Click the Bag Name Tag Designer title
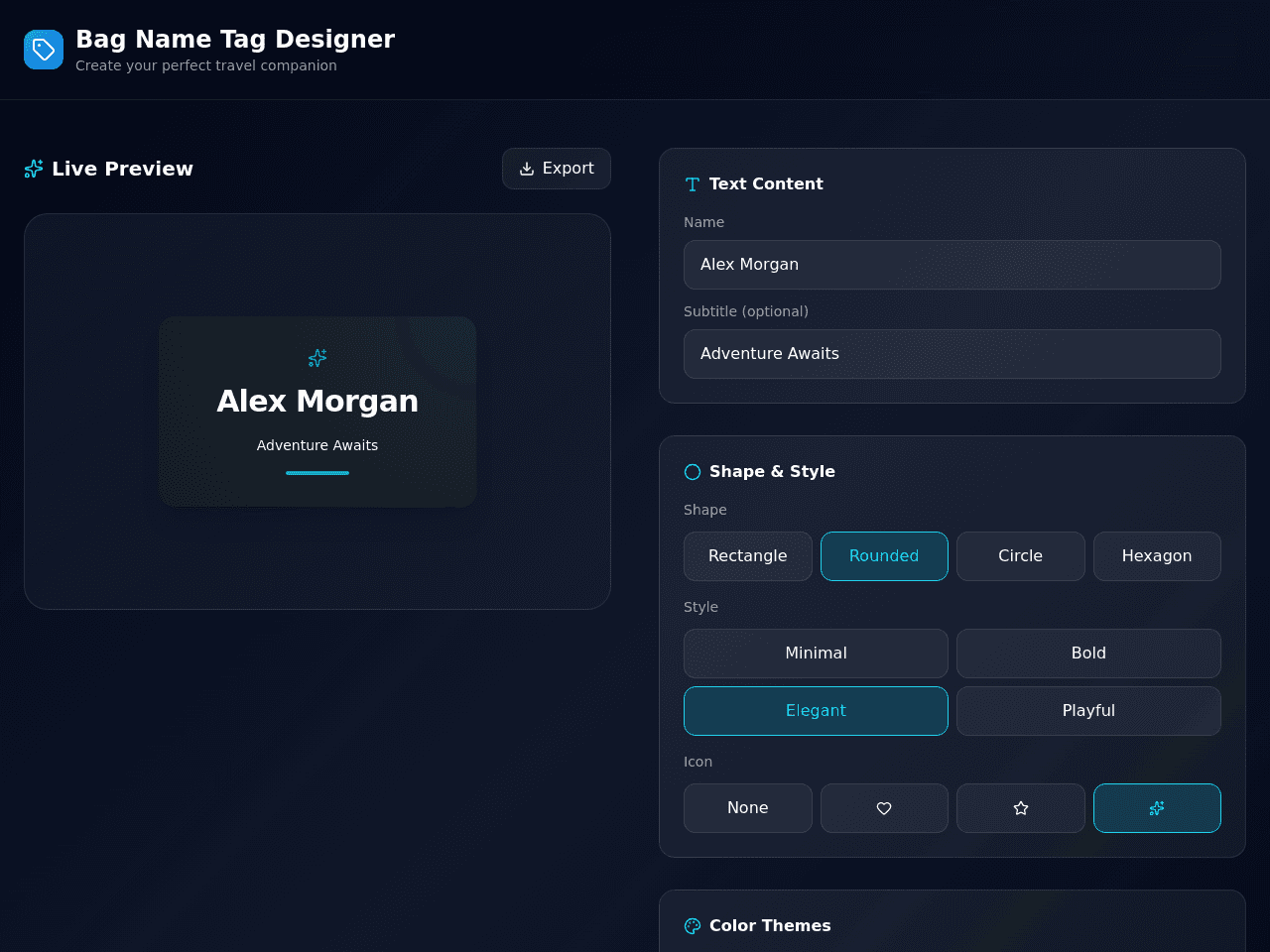Screen dimensions: 1270x952 point(235,39)
